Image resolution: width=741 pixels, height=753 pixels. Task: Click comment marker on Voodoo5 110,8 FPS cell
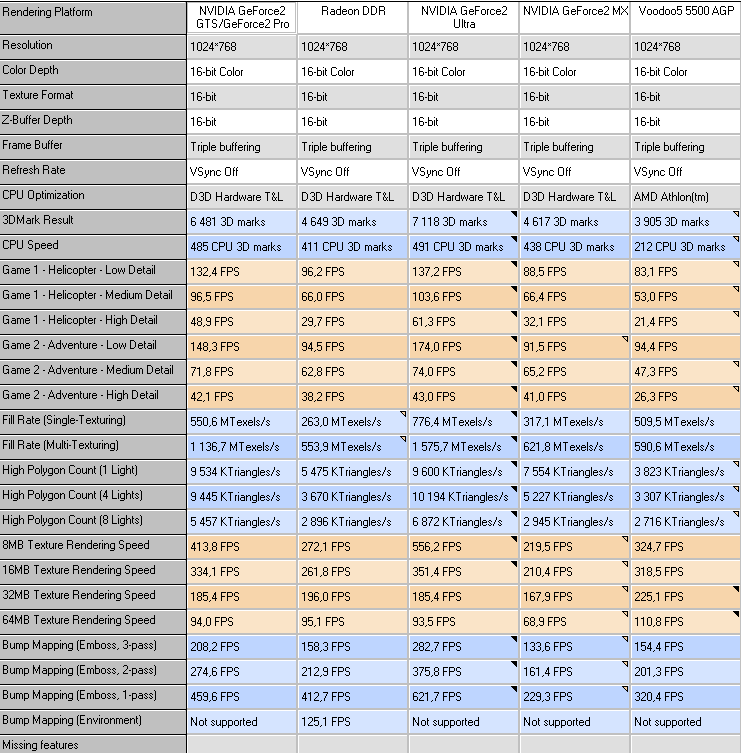[736, 613]
